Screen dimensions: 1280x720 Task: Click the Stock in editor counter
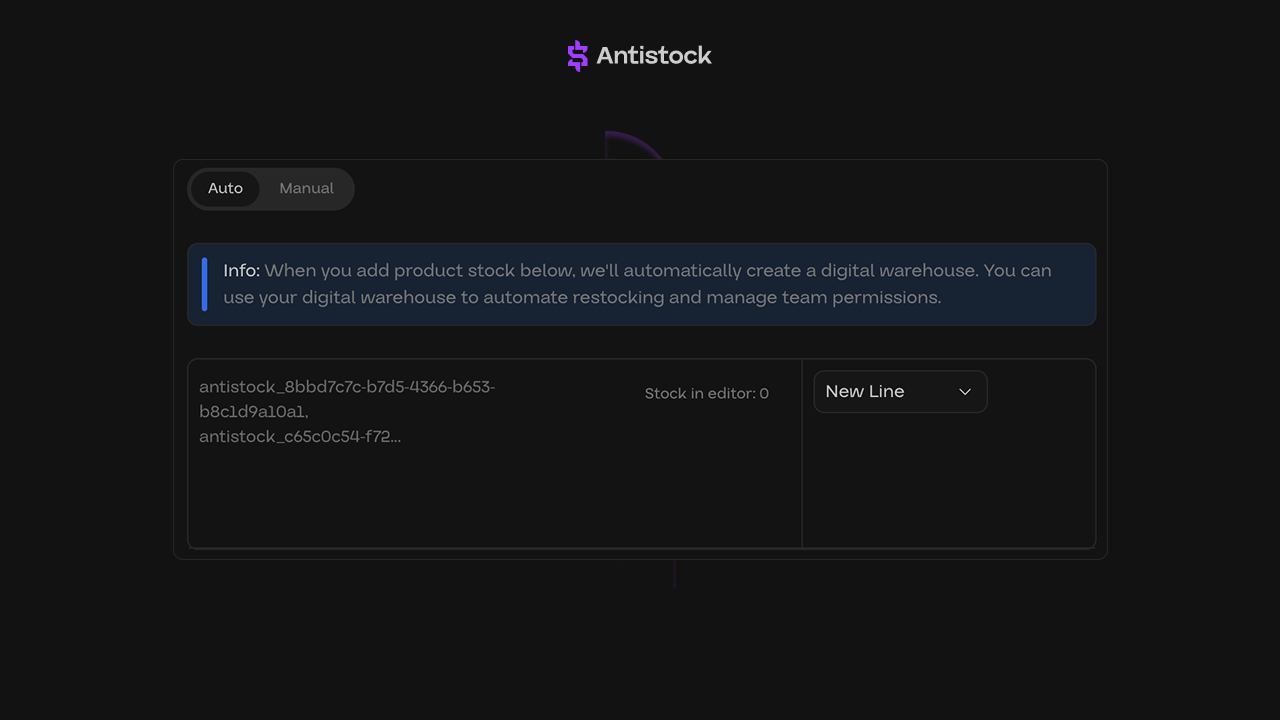coord(707,393)
